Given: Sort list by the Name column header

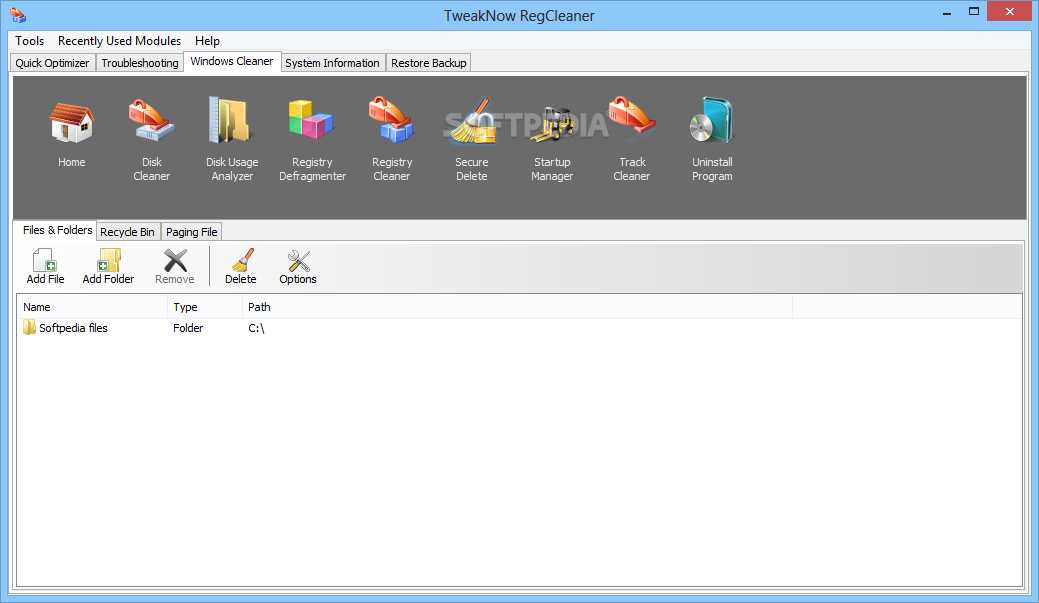Looking at the screenshot, I should coord(92,307).
